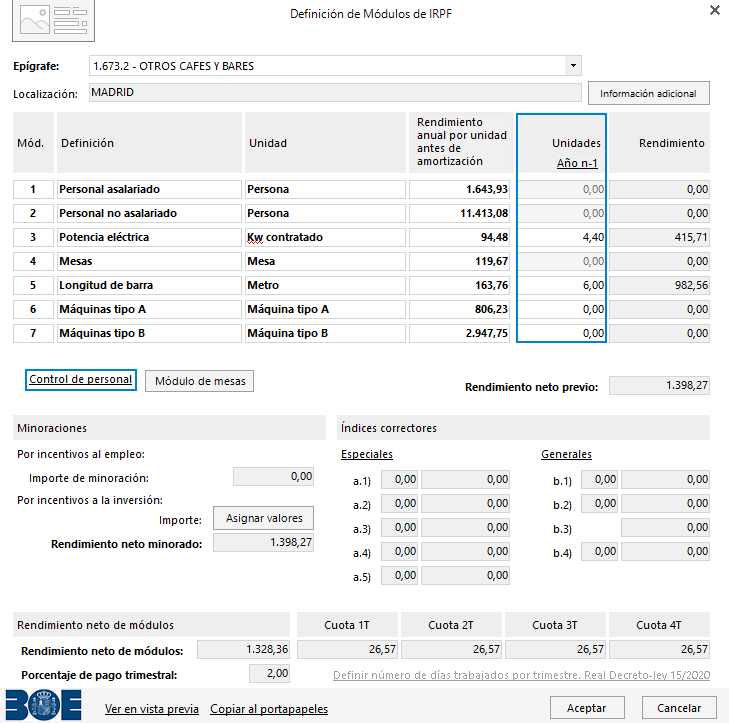
Task: Click the Especiales heading
Action: tap(367, 454)
